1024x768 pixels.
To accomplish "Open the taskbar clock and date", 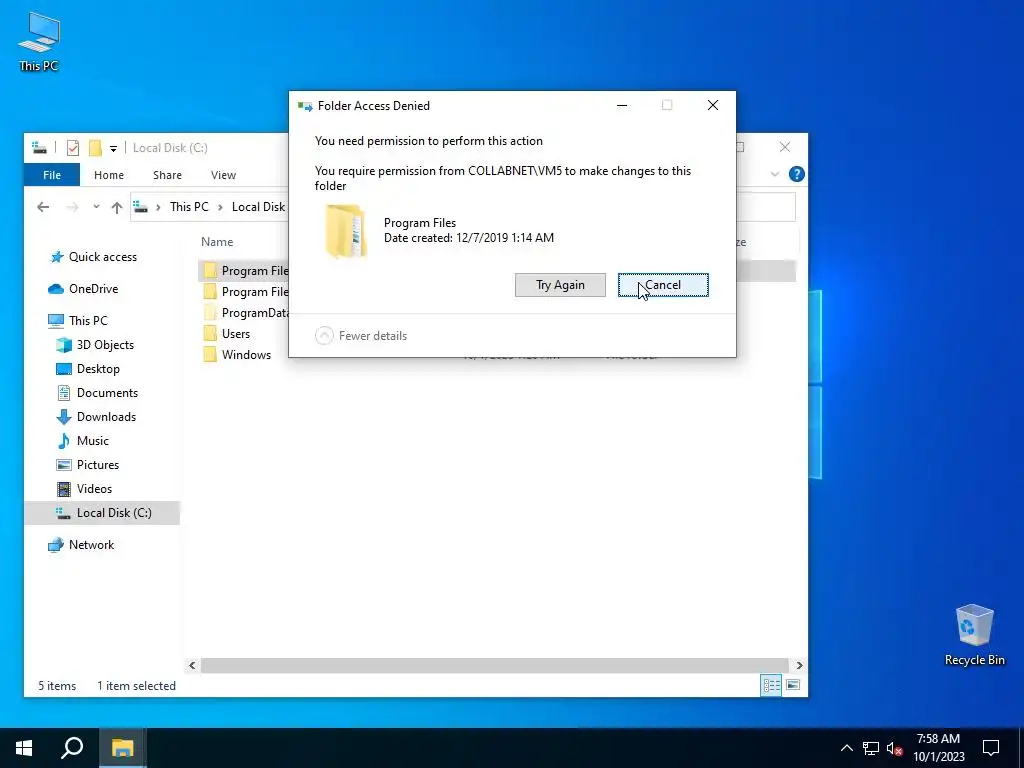I will pyautogui.click(x=938, y=748).
